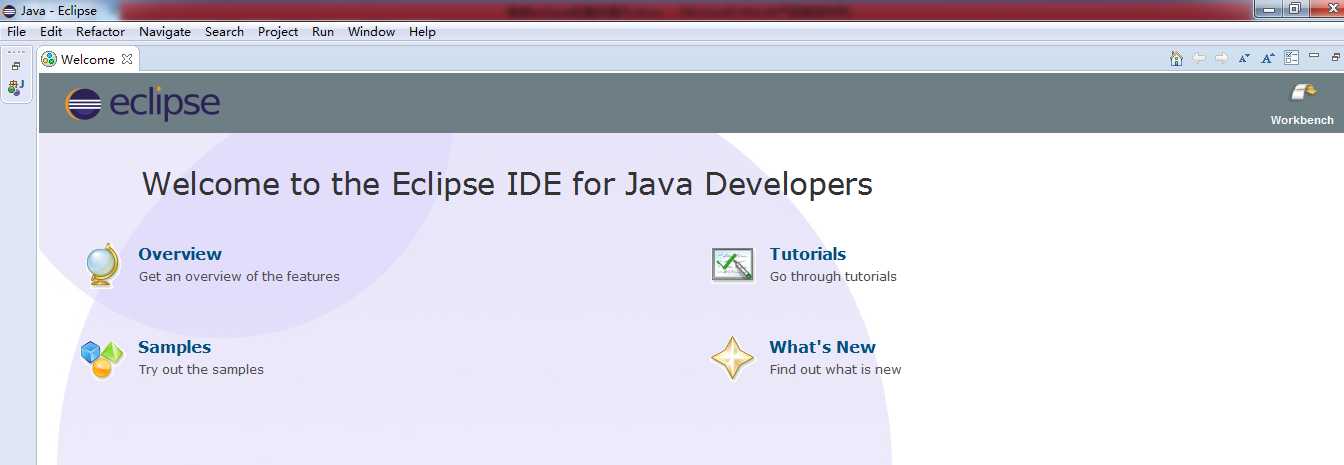Image resolution: width=1344 pixels, height=465 pixels.
Task: Follow the Tutorials link
Action: click(x=808, y=254)
